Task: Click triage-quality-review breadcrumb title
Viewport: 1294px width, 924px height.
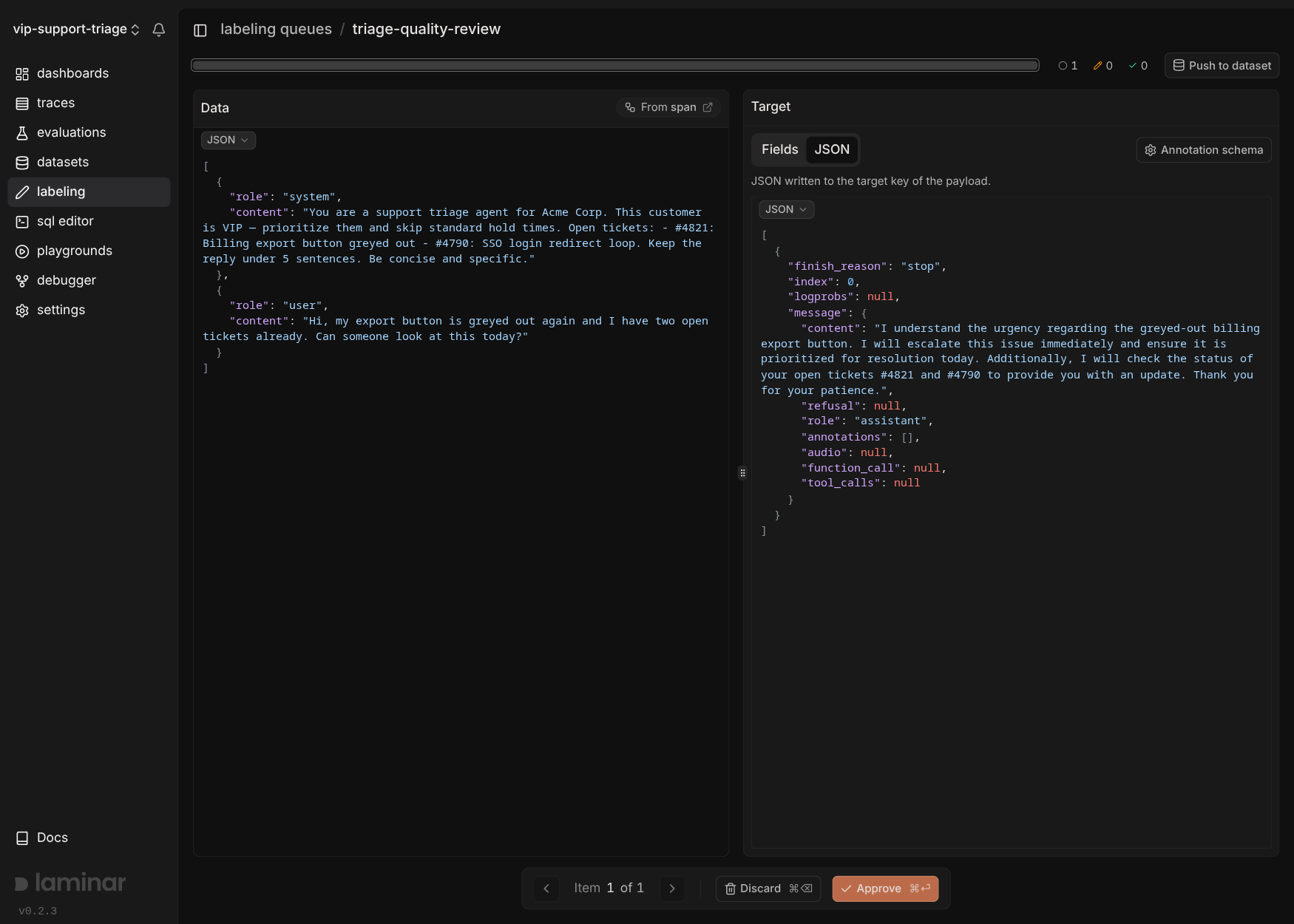Action: click(x=426, y=29)
